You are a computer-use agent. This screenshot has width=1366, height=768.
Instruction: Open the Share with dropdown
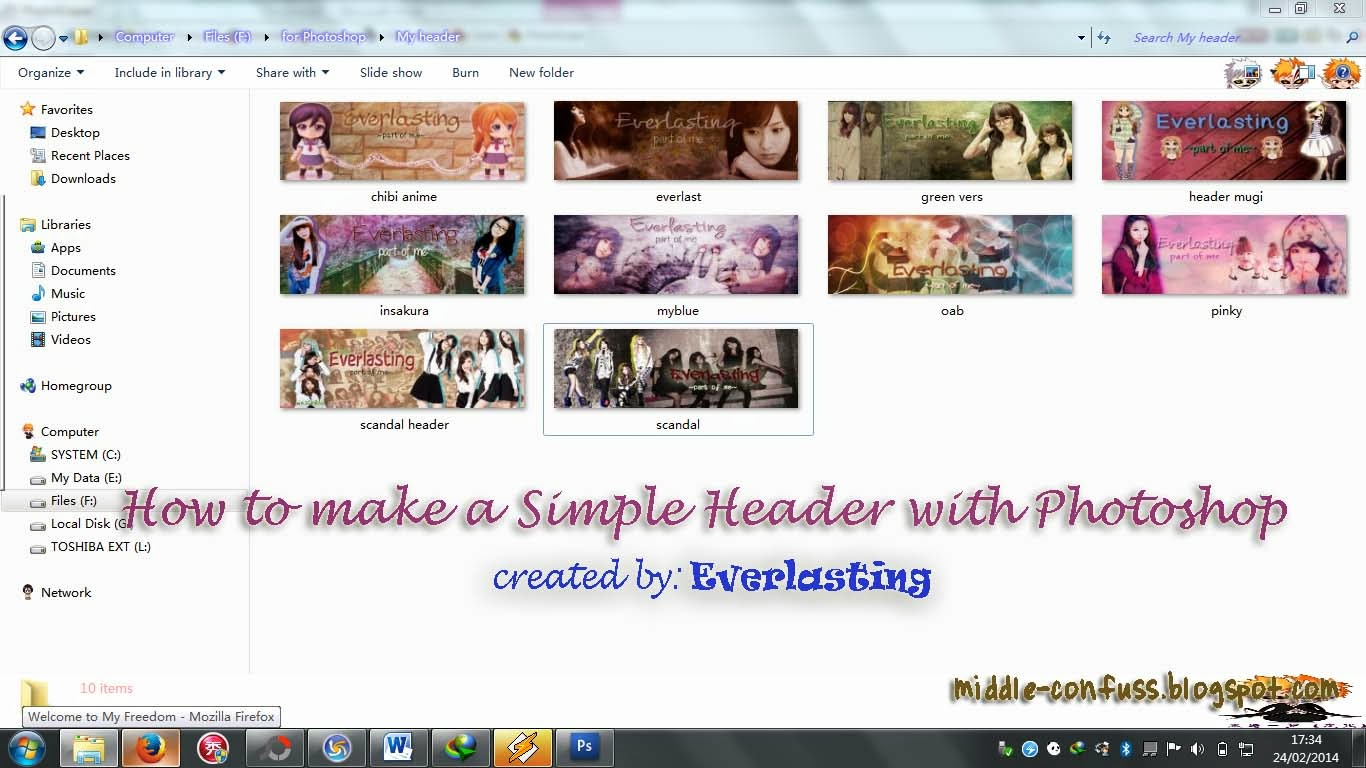(291, 72)
